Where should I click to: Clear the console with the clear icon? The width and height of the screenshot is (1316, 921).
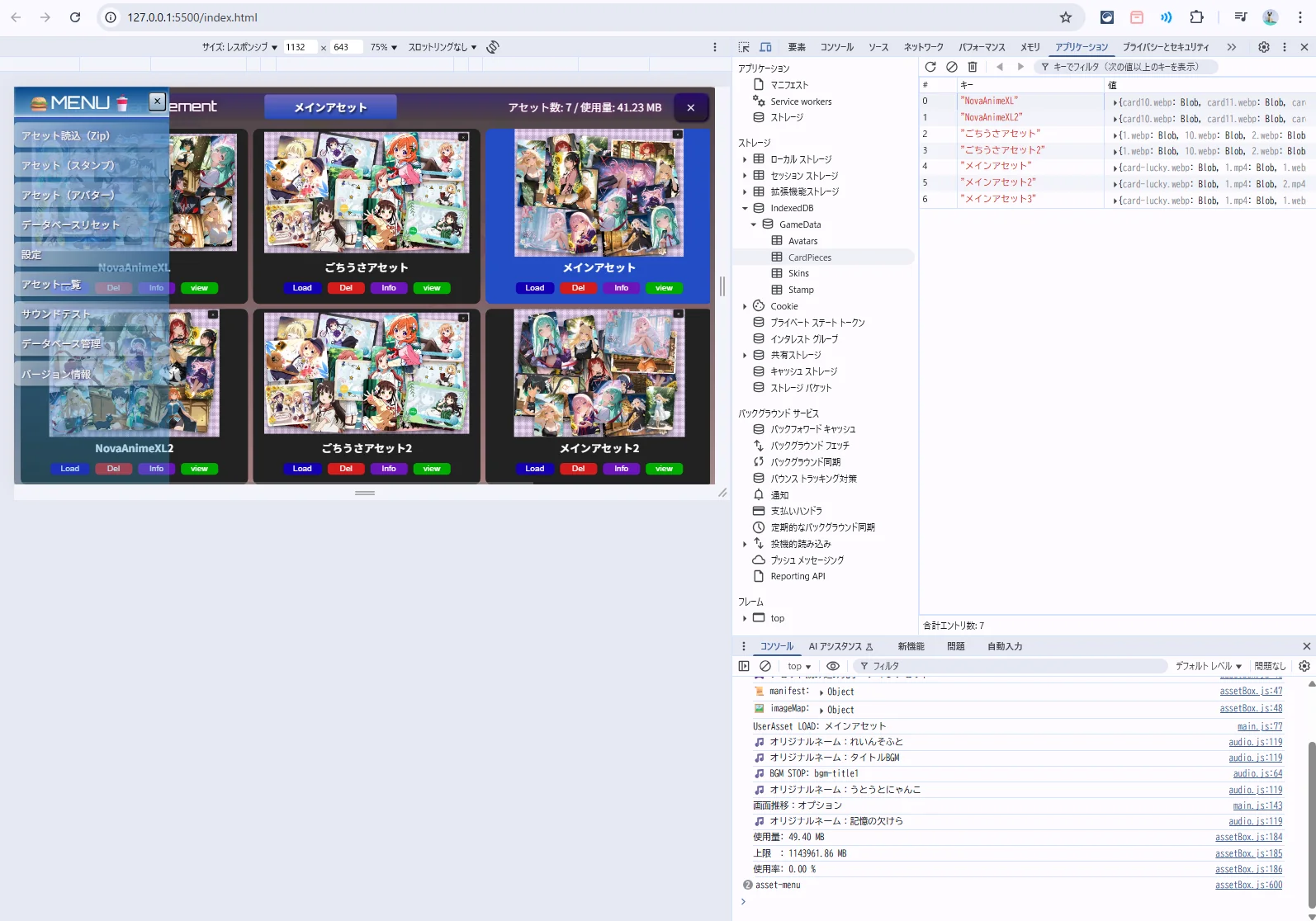(x=765, y=666)
